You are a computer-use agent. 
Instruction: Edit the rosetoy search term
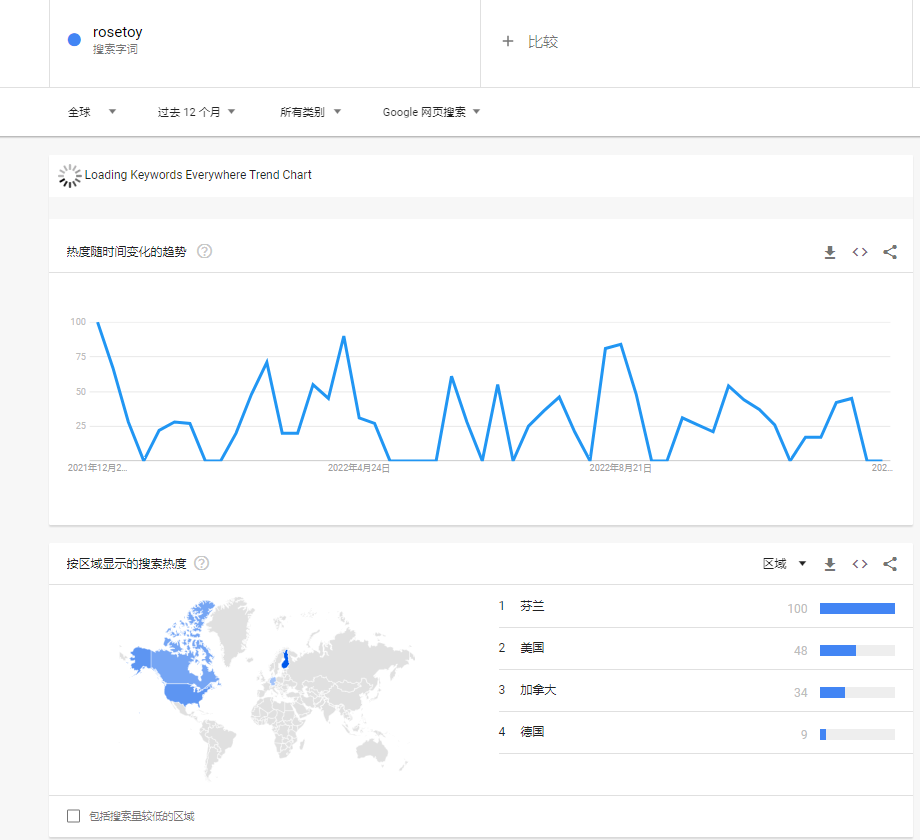click(x=117, y=32)
